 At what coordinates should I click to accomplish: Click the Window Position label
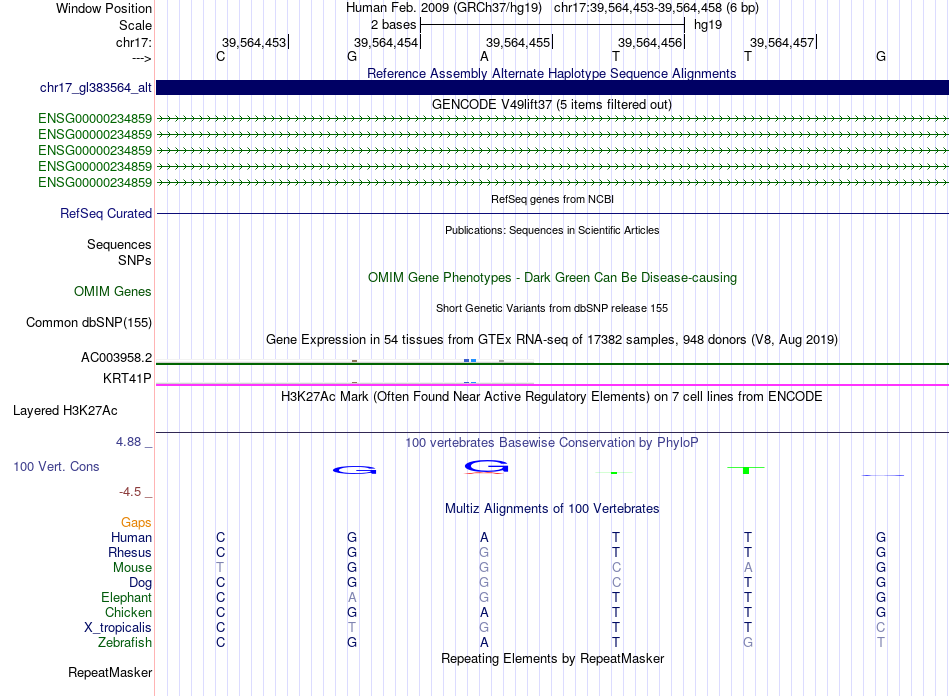click(104, 8)
